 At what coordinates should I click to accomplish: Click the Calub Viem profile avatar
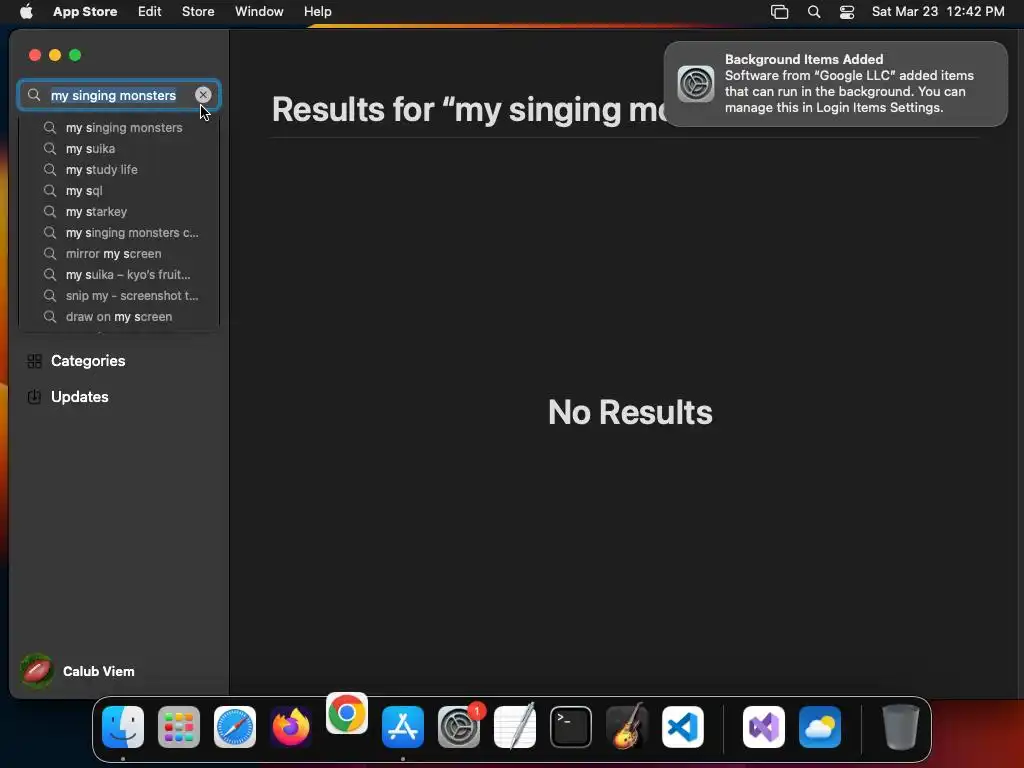pos(37,671)
